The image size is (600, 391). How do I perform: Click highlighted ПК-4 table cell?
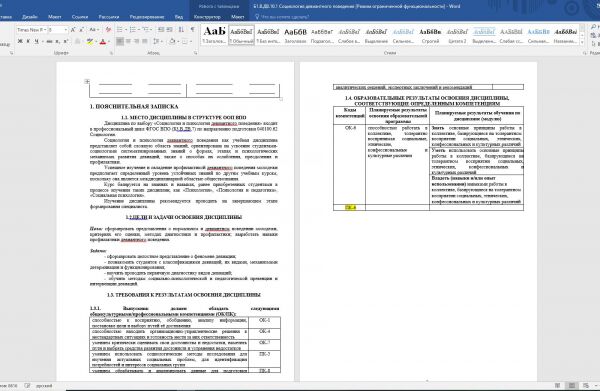pyautogui.click(x=350, y=208)
